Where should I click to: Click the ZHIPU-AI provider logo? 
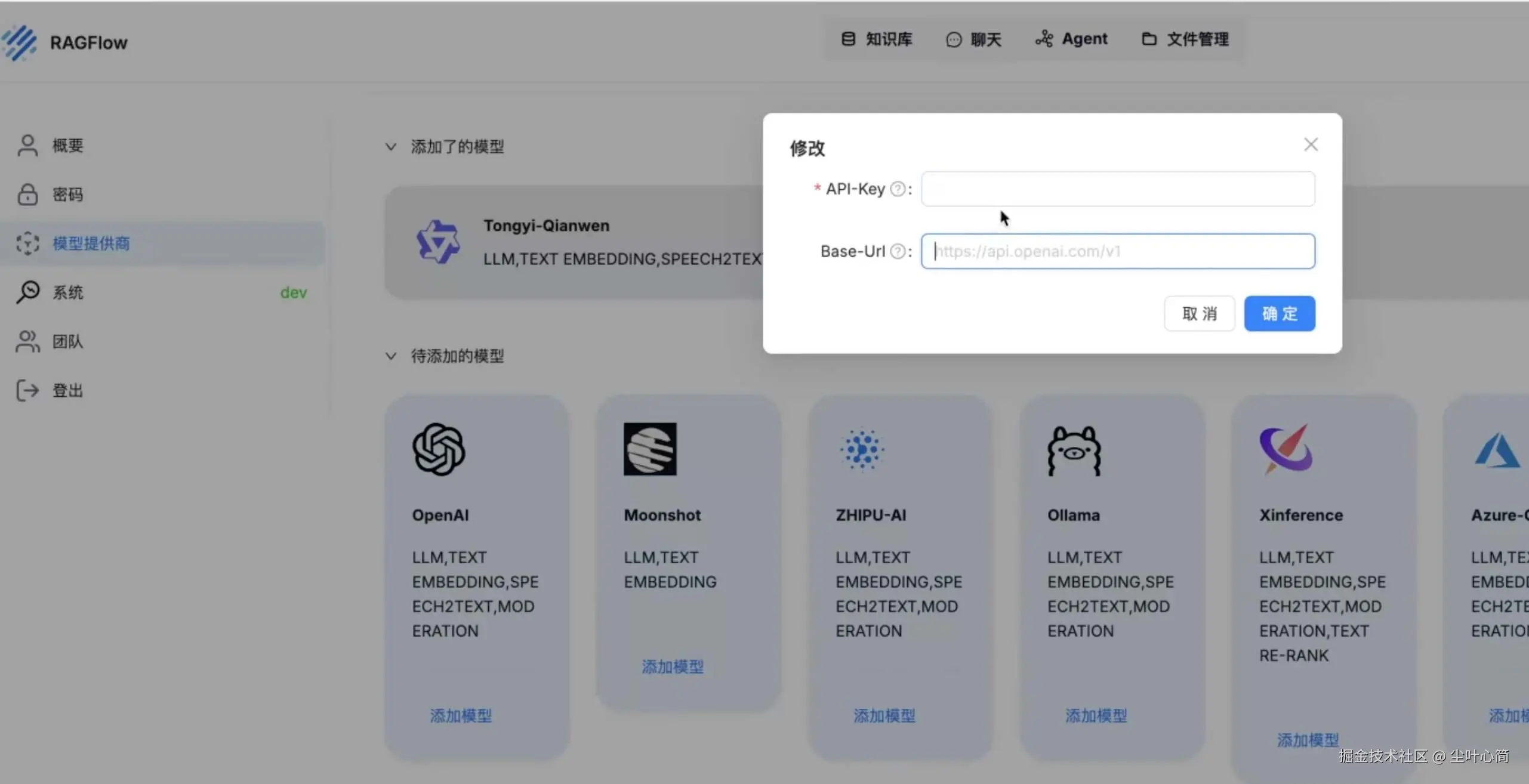[x=862, y=449]
